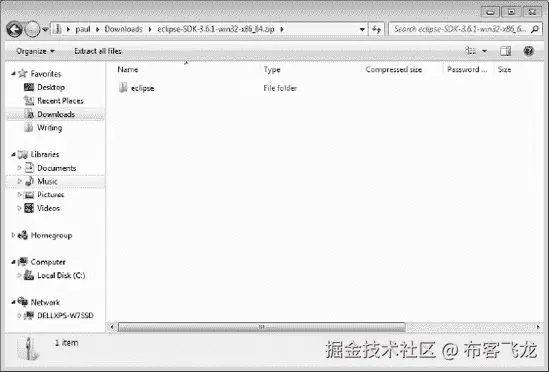The width and height of the screenshot is (549, 372).
Task: Expand the Homegroup arrow
Action: pos(13,235)
